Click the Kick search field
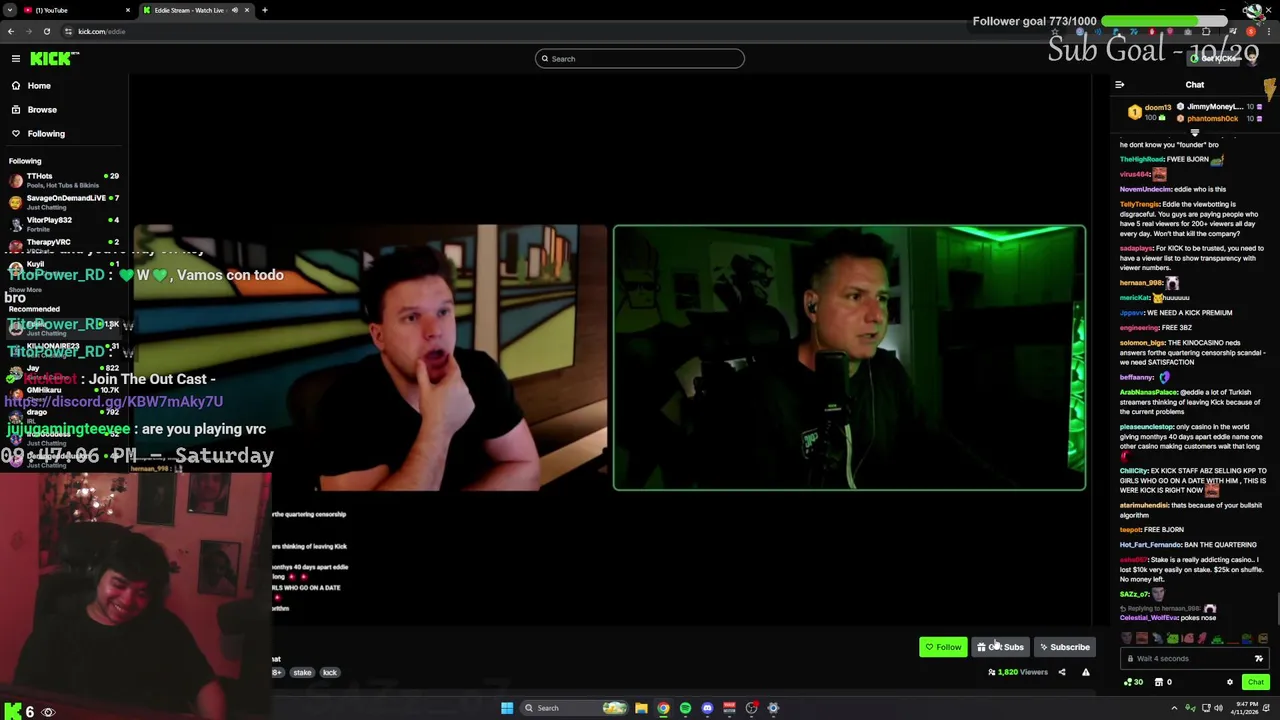Image resolution: width=1280 pixels, height=720 pixels. tap(640, 59)
